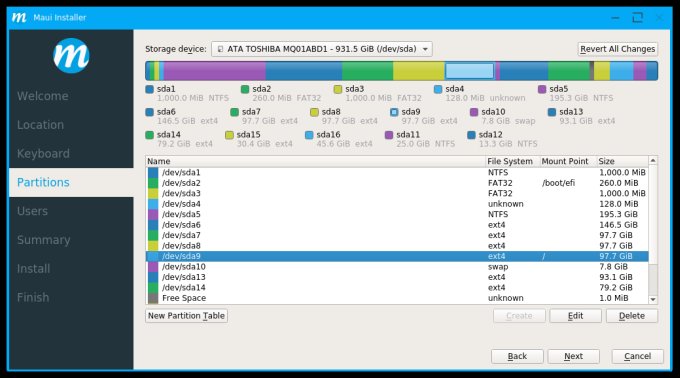Select /dev/sda8 row in partition list

pyautogui.click(x=397, y=245)
